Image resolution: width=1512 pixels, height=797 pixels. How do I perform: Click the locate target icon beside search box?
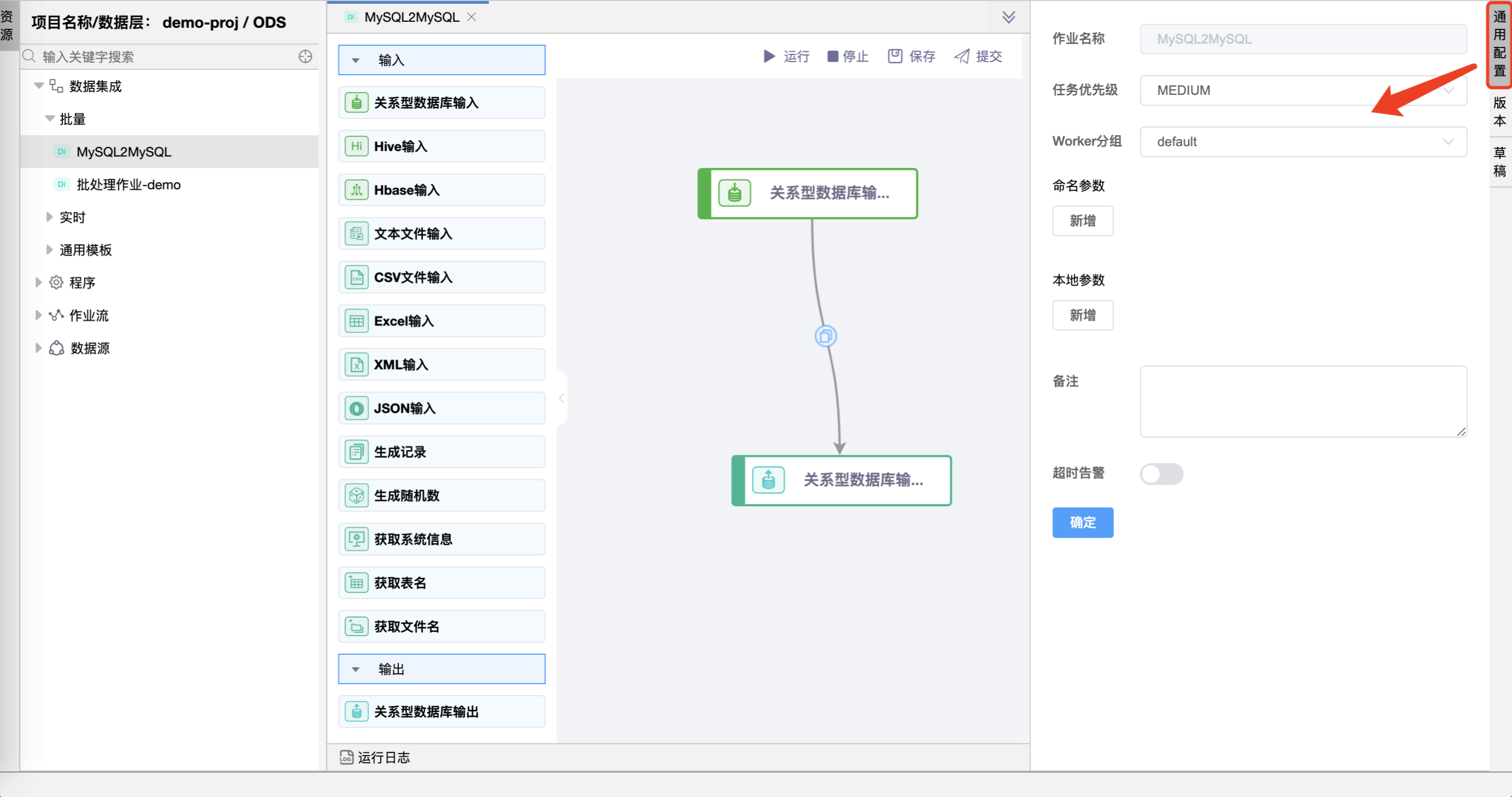tap(305, 56)
